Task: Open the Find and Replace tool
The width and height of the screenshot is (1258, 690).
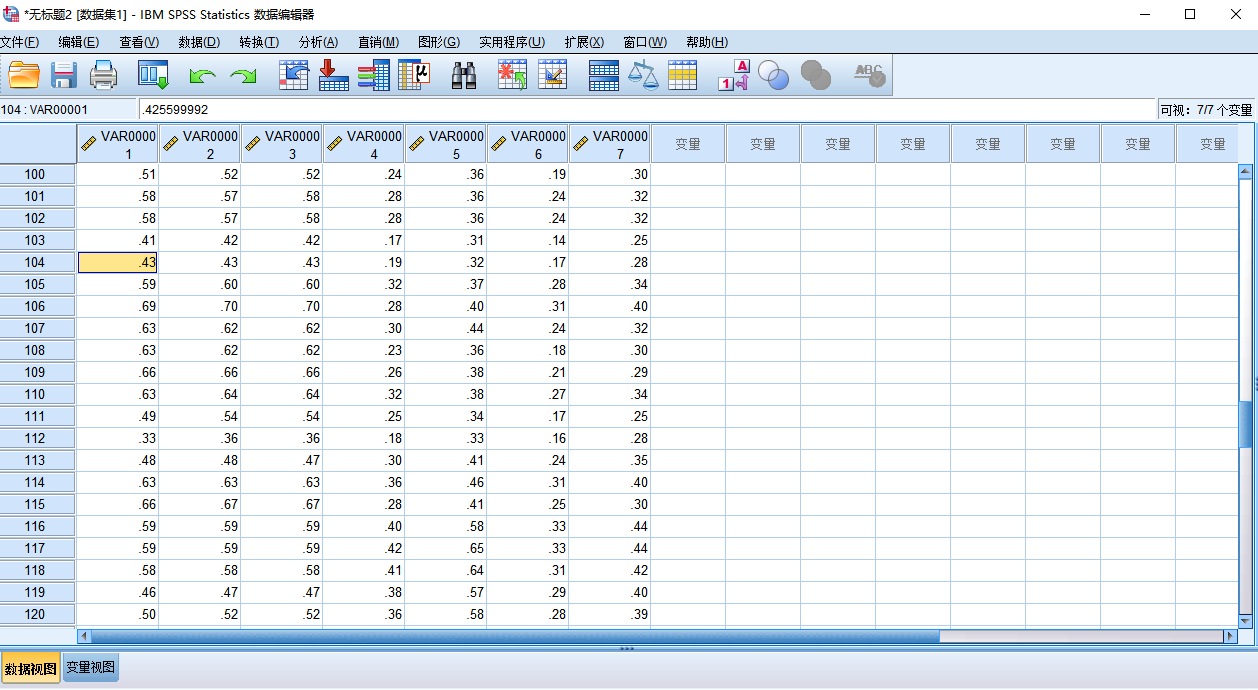Action: click(463, 74)
